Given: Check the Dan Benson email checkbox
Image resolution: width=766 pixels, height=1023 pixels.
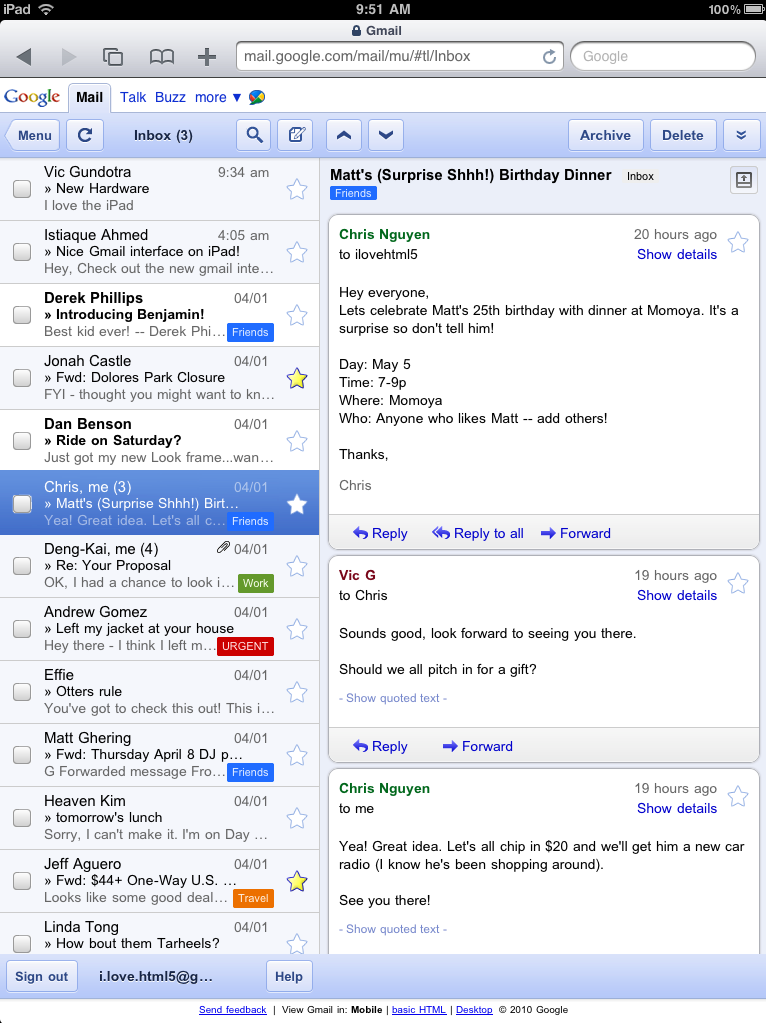Looking at the screenshot, I should pyautogui.click(x=22, y=441).
